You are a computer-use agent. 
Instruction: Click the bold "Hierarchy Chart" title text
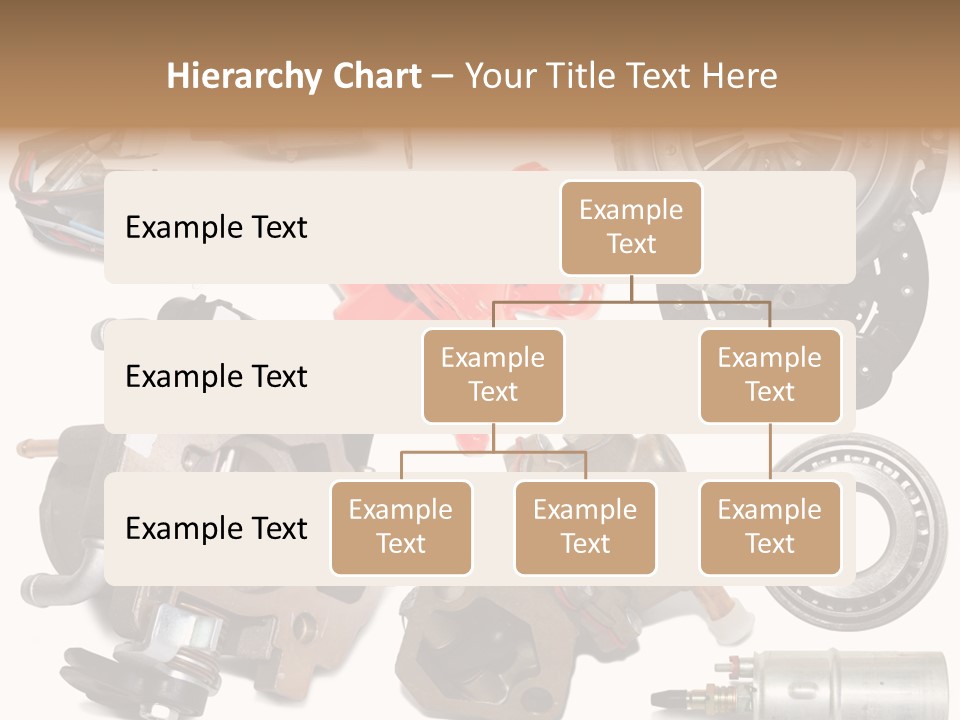pyautogui.click(x=294, y=77)
